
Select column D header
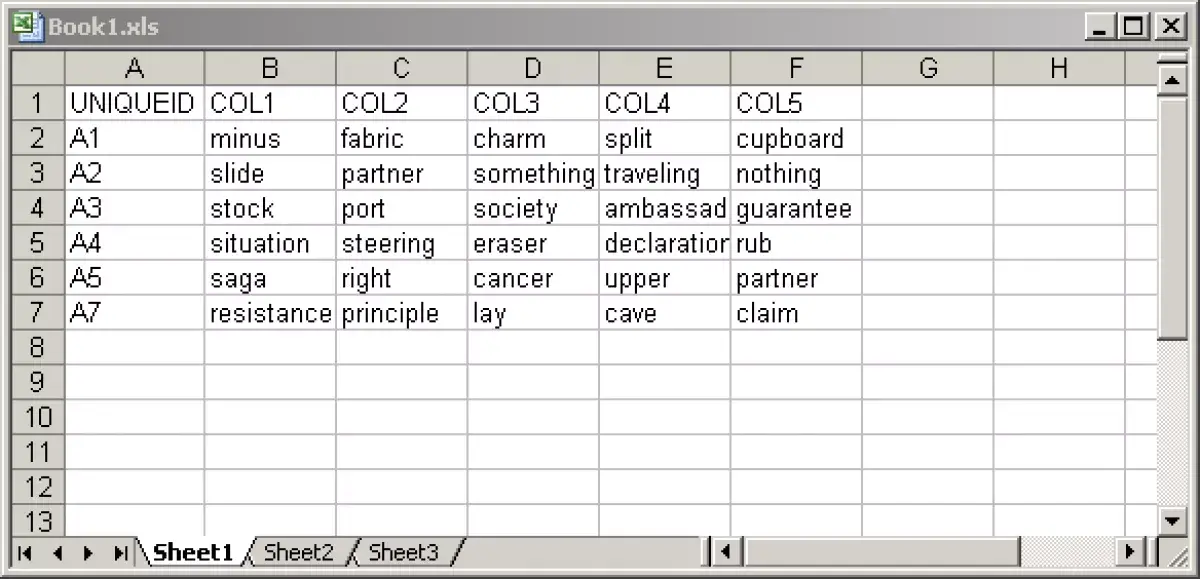(533, 68)
